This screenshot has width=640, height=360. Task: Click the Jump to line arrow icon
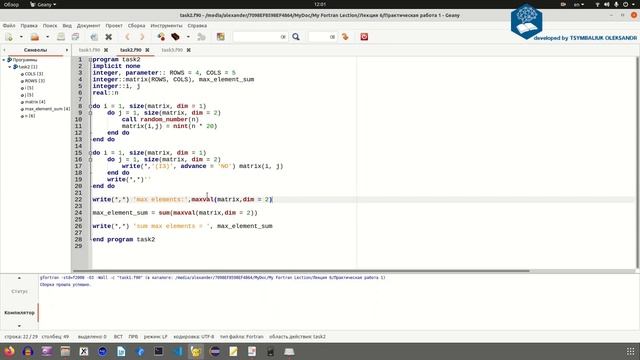coord(345,37)
